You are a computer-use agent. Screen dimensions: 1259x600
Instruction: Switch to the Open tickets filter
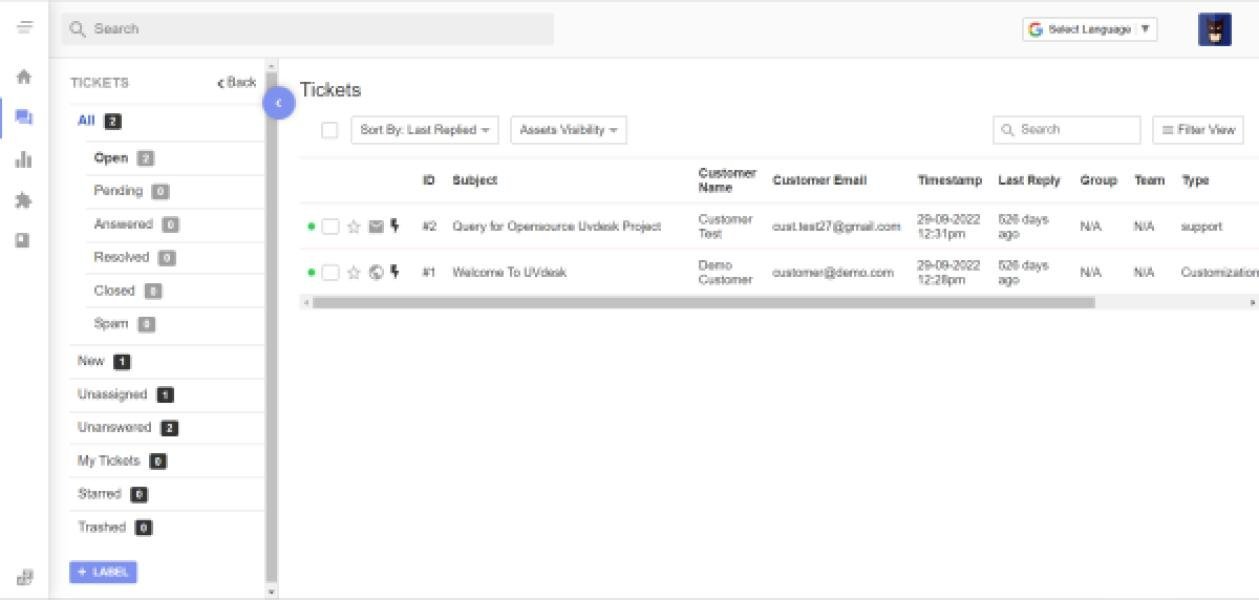[x=111, y=157]
